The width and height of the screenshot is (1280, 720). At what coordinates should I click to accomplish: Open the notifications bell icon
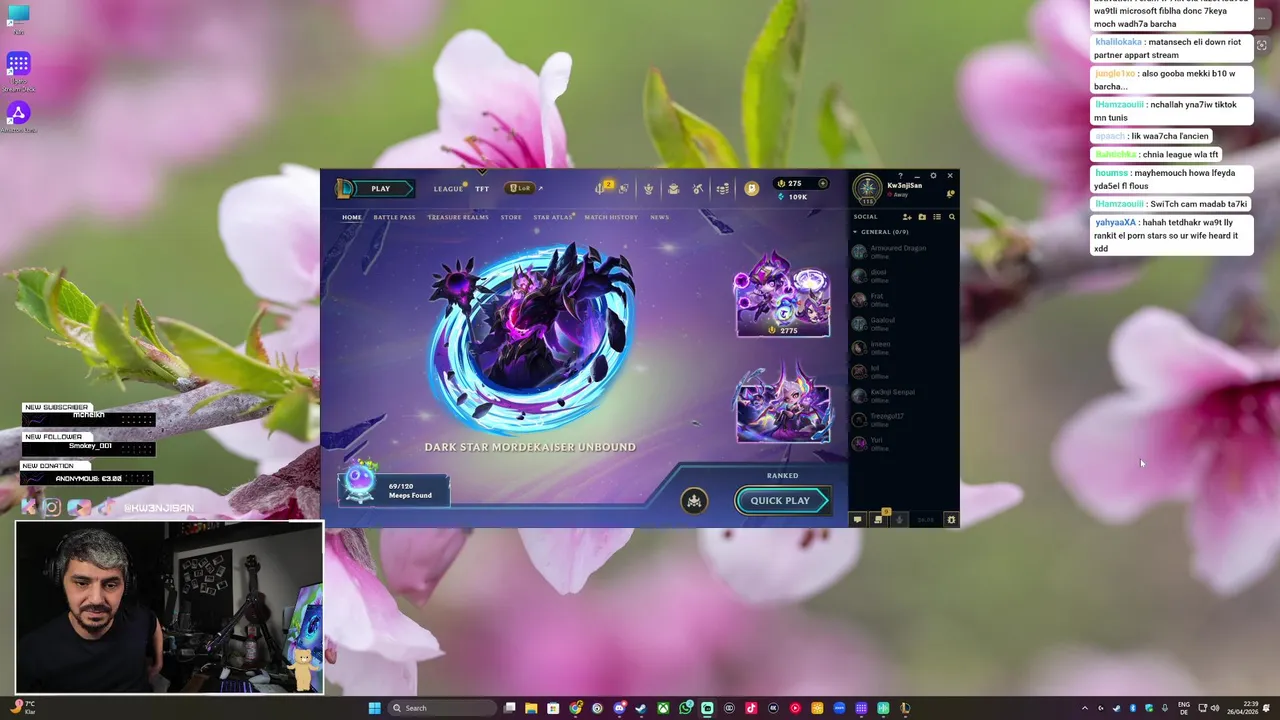tap(950, 193)
